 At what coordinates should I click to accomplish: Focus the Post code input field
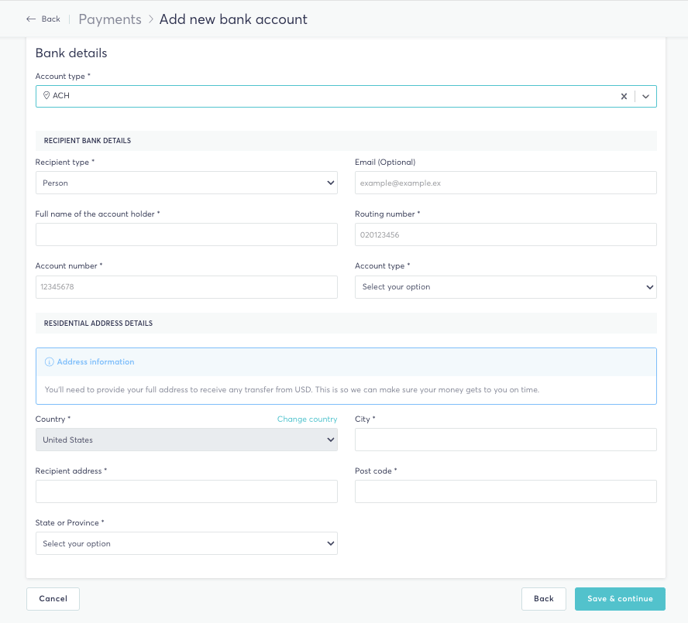[505, 491]
